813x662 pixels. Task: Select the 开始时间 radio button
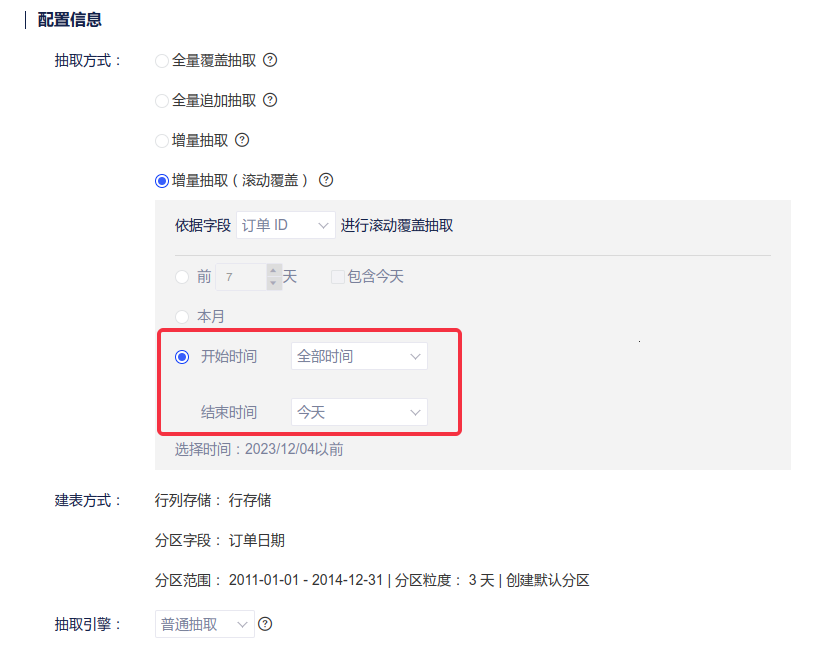182,357
